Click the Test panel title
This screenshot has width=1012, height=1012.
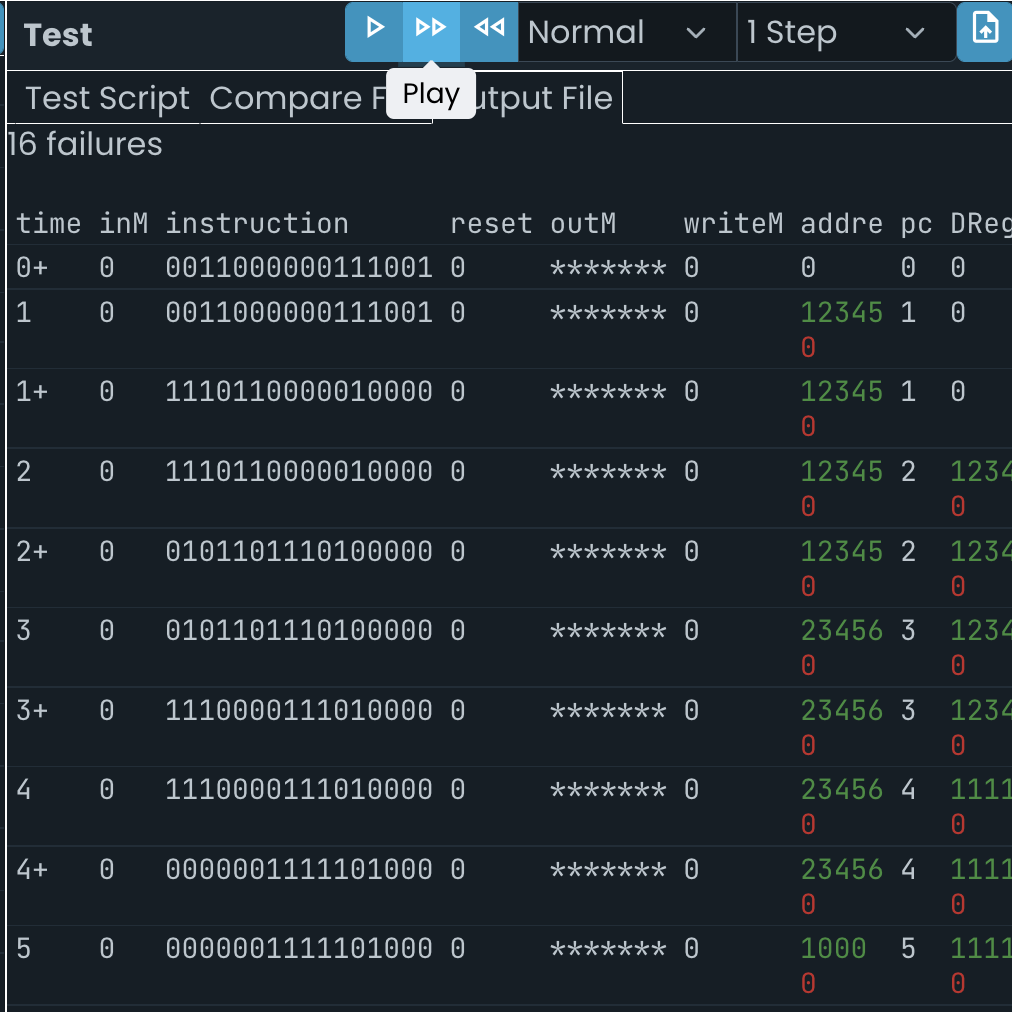(57, 34)
